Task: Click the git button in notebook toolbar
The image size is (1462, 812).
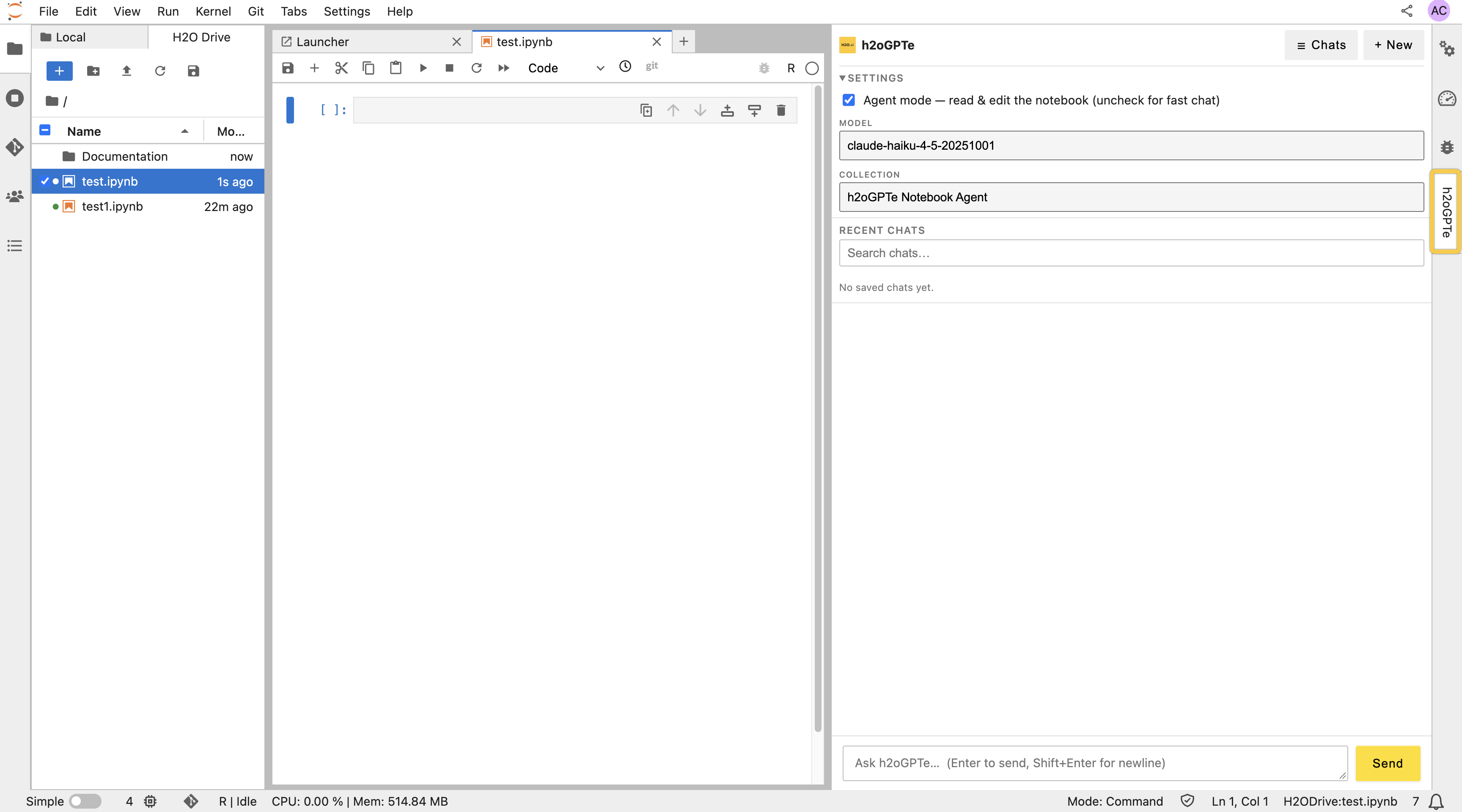Action: pos(651,66)
